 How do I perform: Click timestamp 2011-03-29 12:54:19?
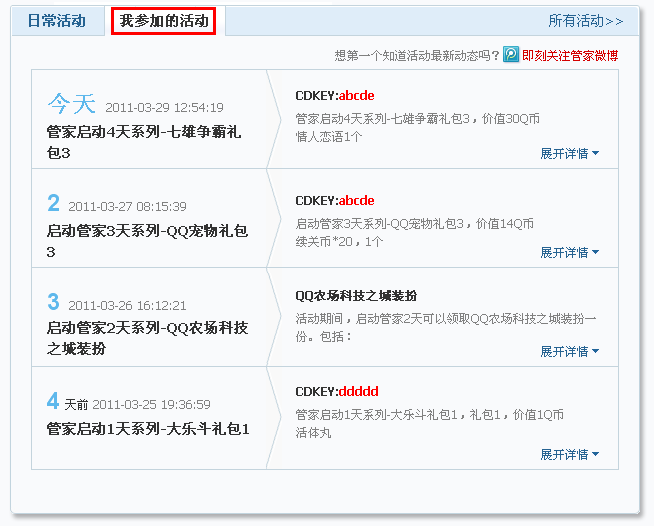[x=164, y=108]
